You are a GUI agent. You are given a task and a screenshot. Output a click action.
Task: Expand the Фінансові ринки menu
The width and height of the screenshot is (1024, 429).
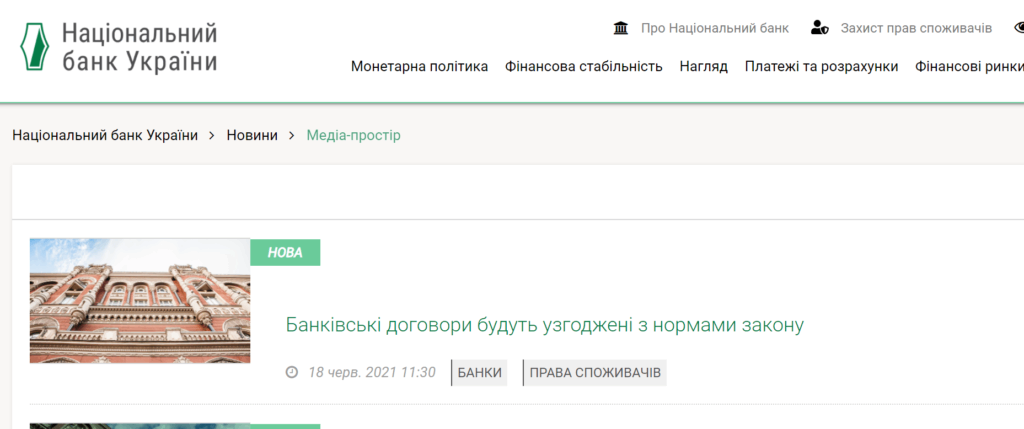pos(968,67)
